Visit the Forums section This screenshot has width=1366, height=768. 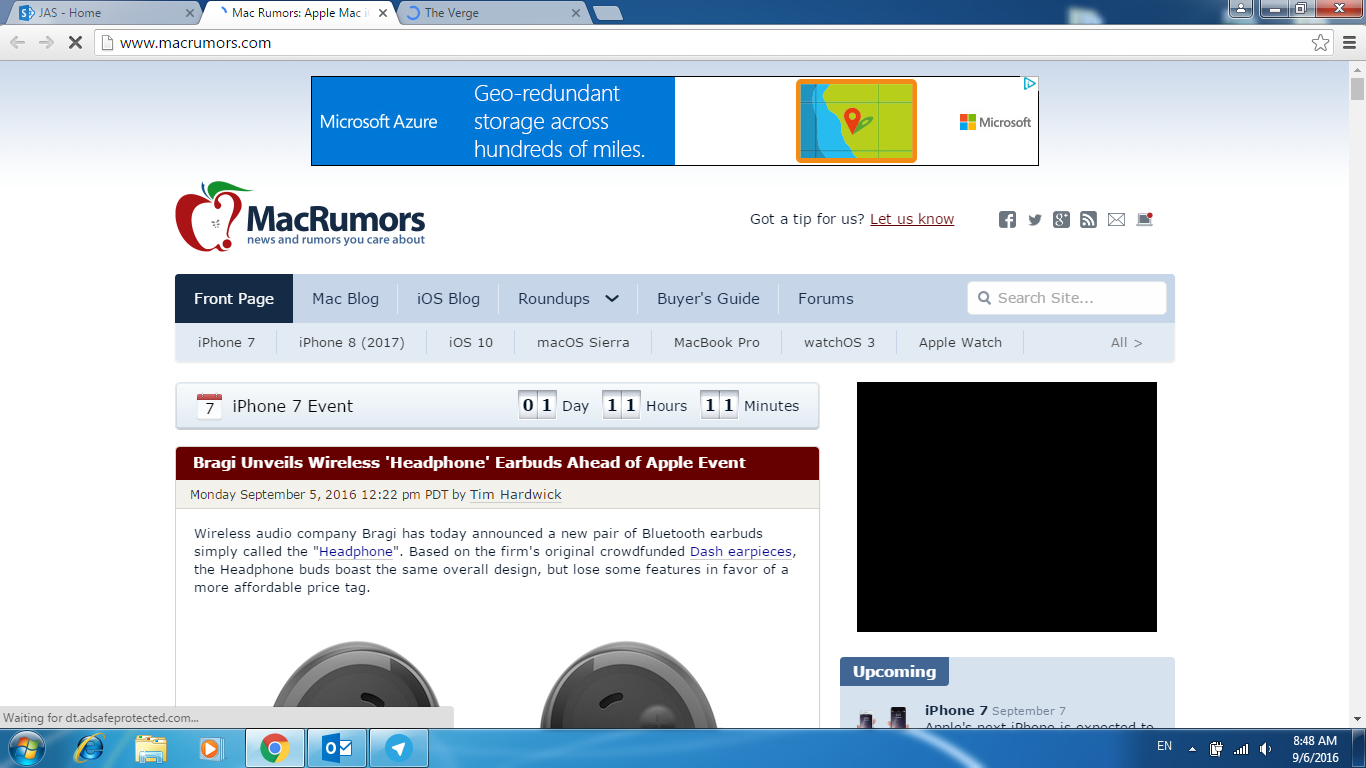coord(826,298)
